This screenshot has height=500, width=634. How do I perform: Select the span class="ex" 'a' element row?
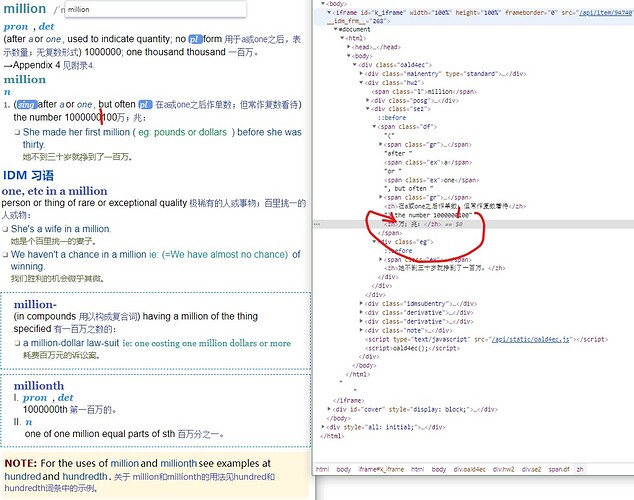(428, 162)
